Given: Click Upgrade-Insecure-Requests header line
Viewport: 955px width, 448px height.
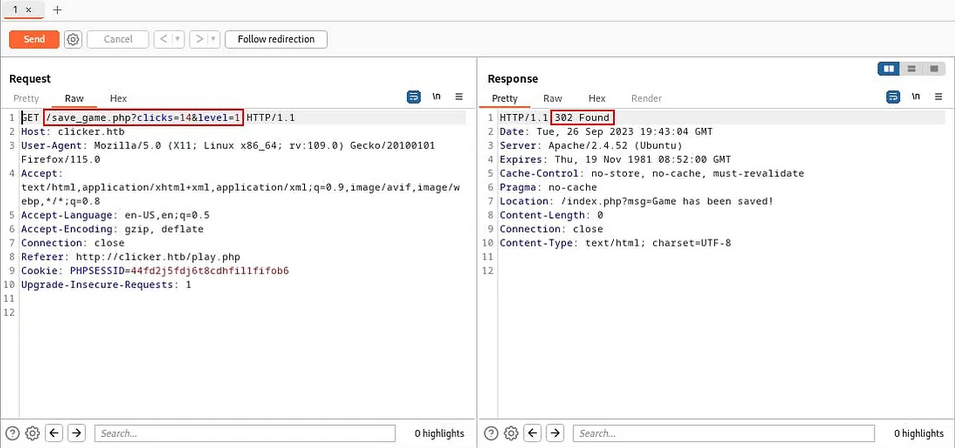Looking at the screenshot, I should click(106, 284).
